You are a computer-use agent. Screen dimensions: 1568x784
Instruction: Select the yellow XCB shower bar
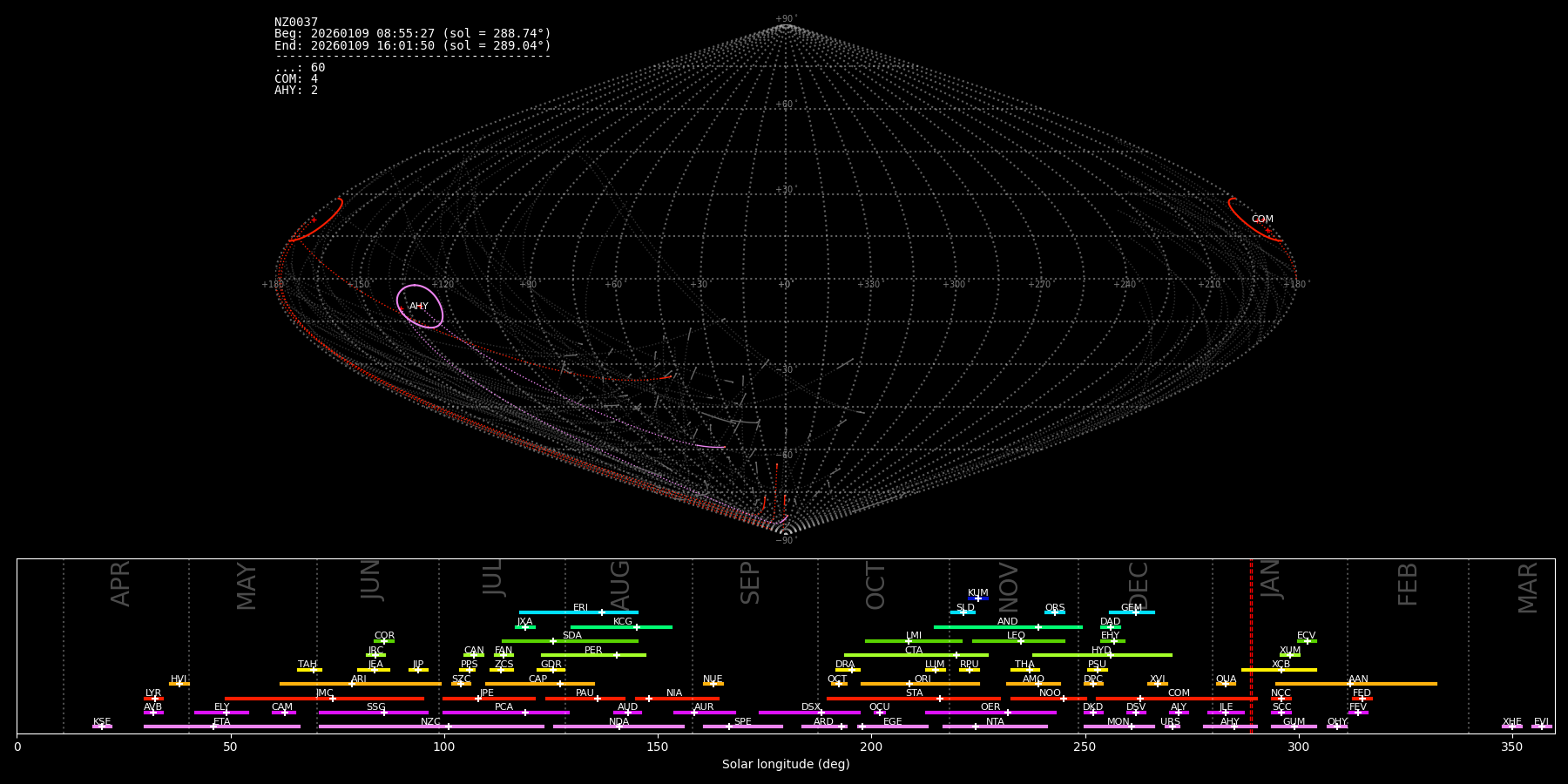(1278, 670)
